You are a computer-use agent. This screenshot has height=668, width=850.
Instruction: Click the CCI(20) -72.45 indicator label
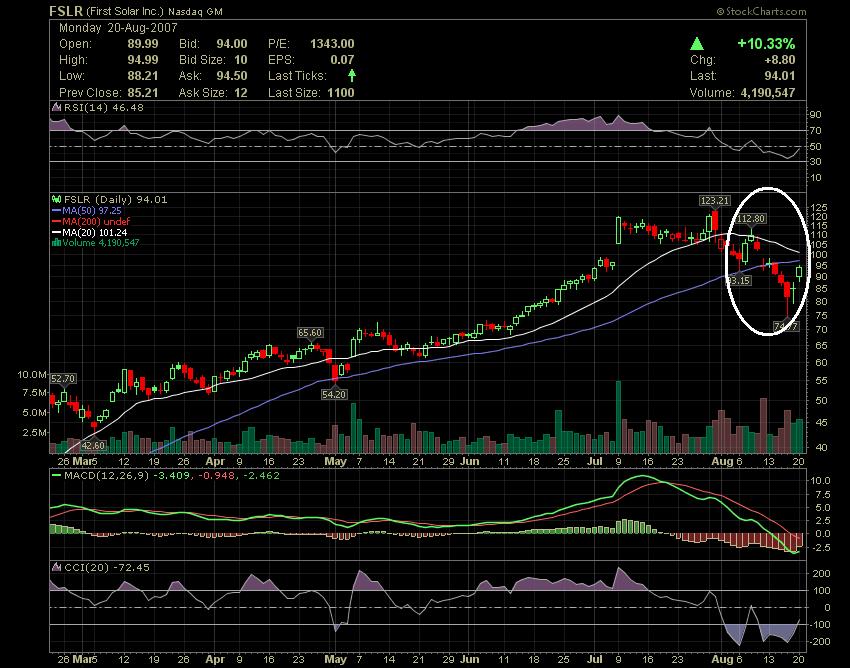tap(107, 567)
